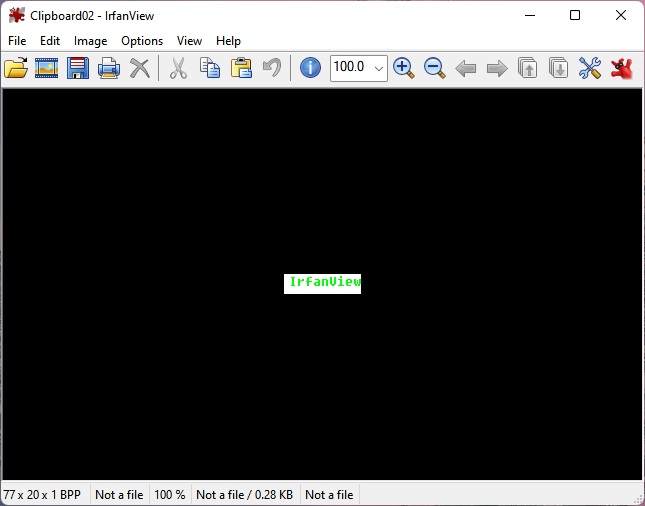The height and width of the screenshot is (506, 645).
Task: Maximize the IrfanView window
Action: [575, 16]
